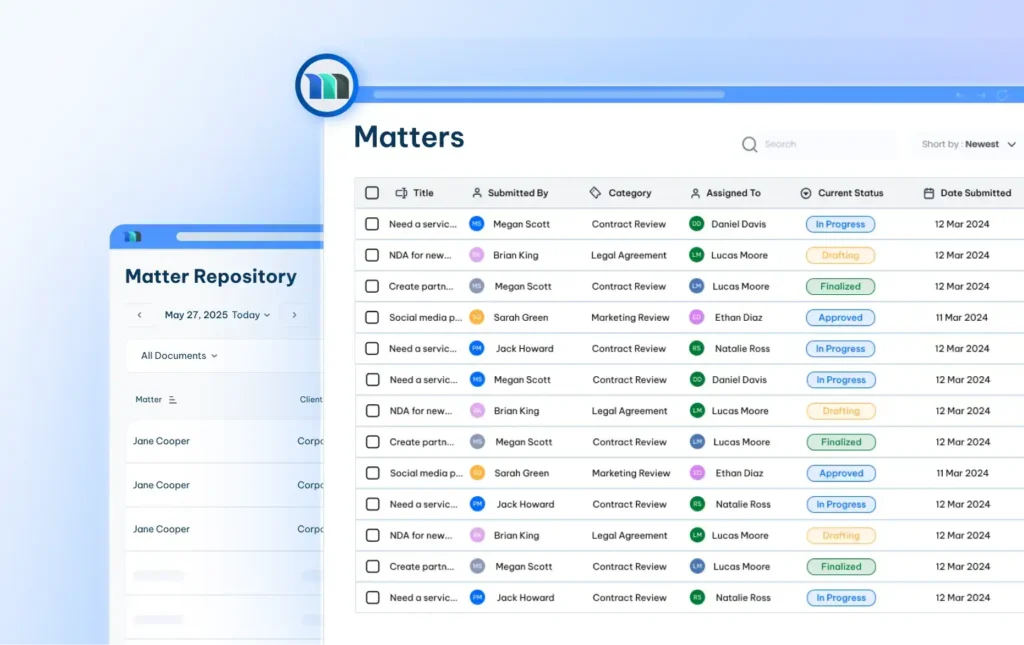This screenshot has width=1024, height=645.
Task: Click the search magnifier icon
Action: click(749, 144)
